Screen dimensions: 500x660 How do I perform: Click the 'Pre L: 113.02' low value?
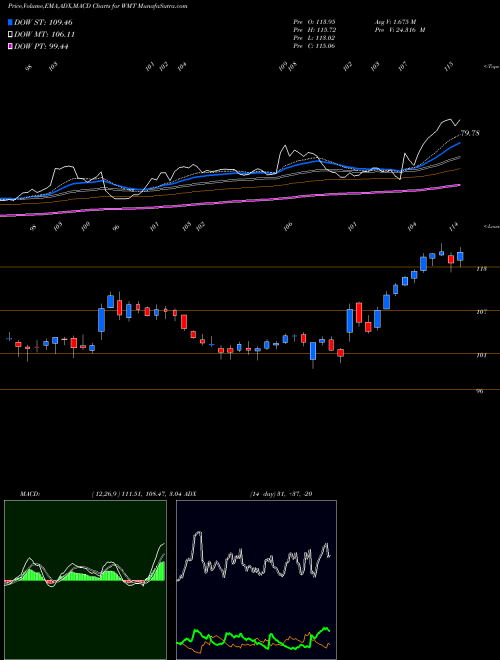coord(314,38)
